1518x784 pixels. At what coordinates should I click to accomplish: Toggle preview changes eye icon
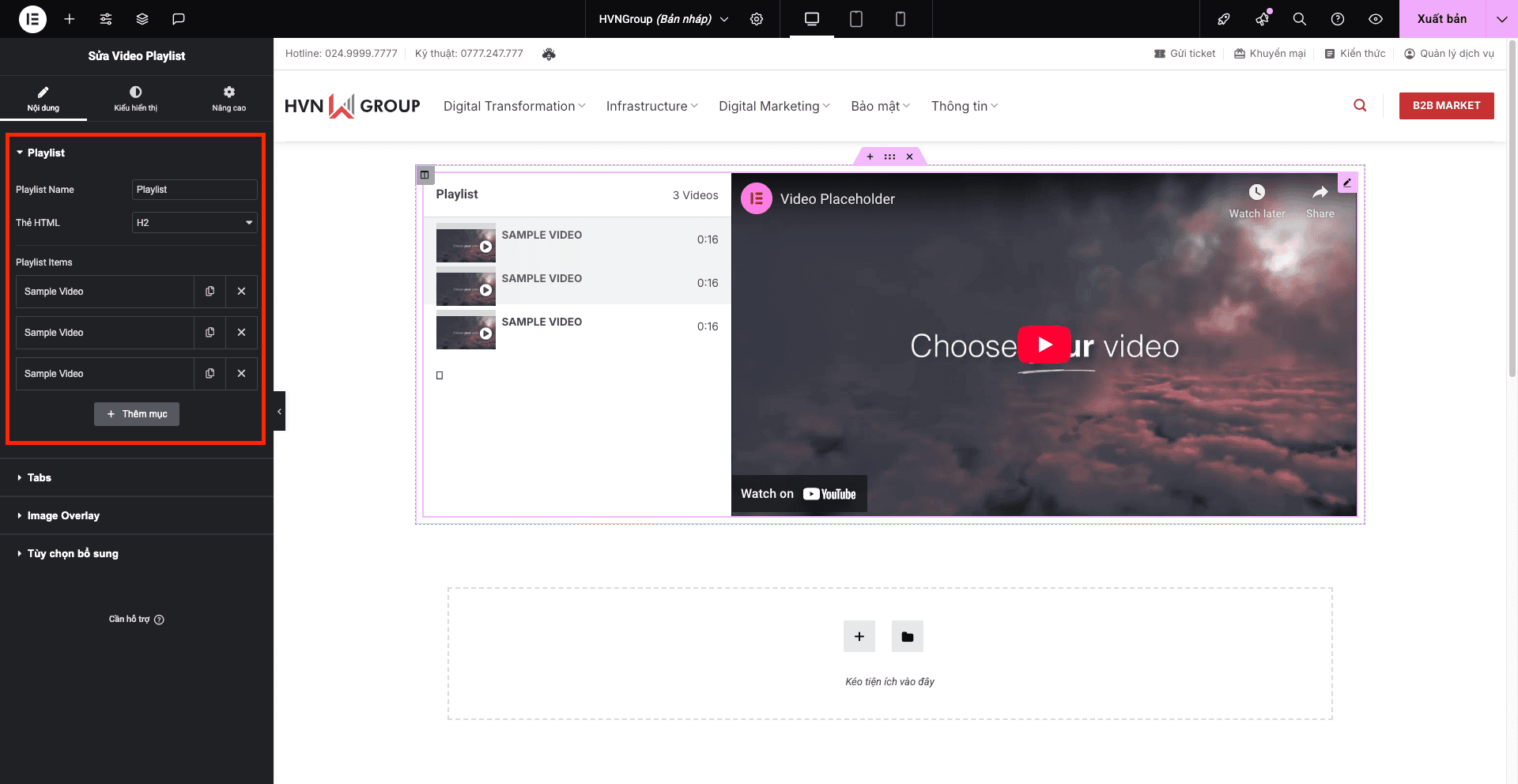tap(1376, 19)
